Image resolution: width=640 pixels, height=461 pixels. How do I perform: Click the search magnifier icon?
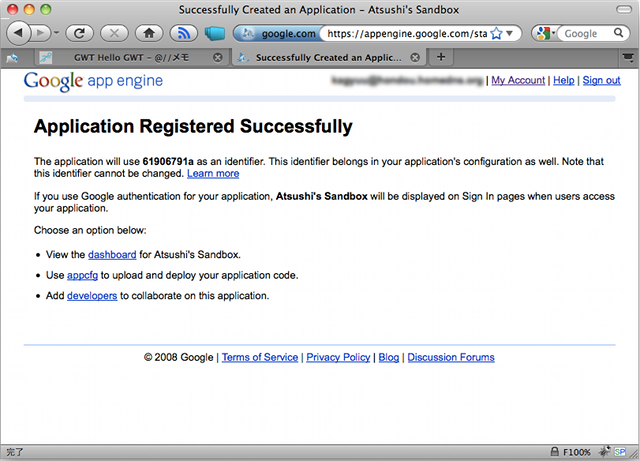pyautogui.click(x=619, y=33)
